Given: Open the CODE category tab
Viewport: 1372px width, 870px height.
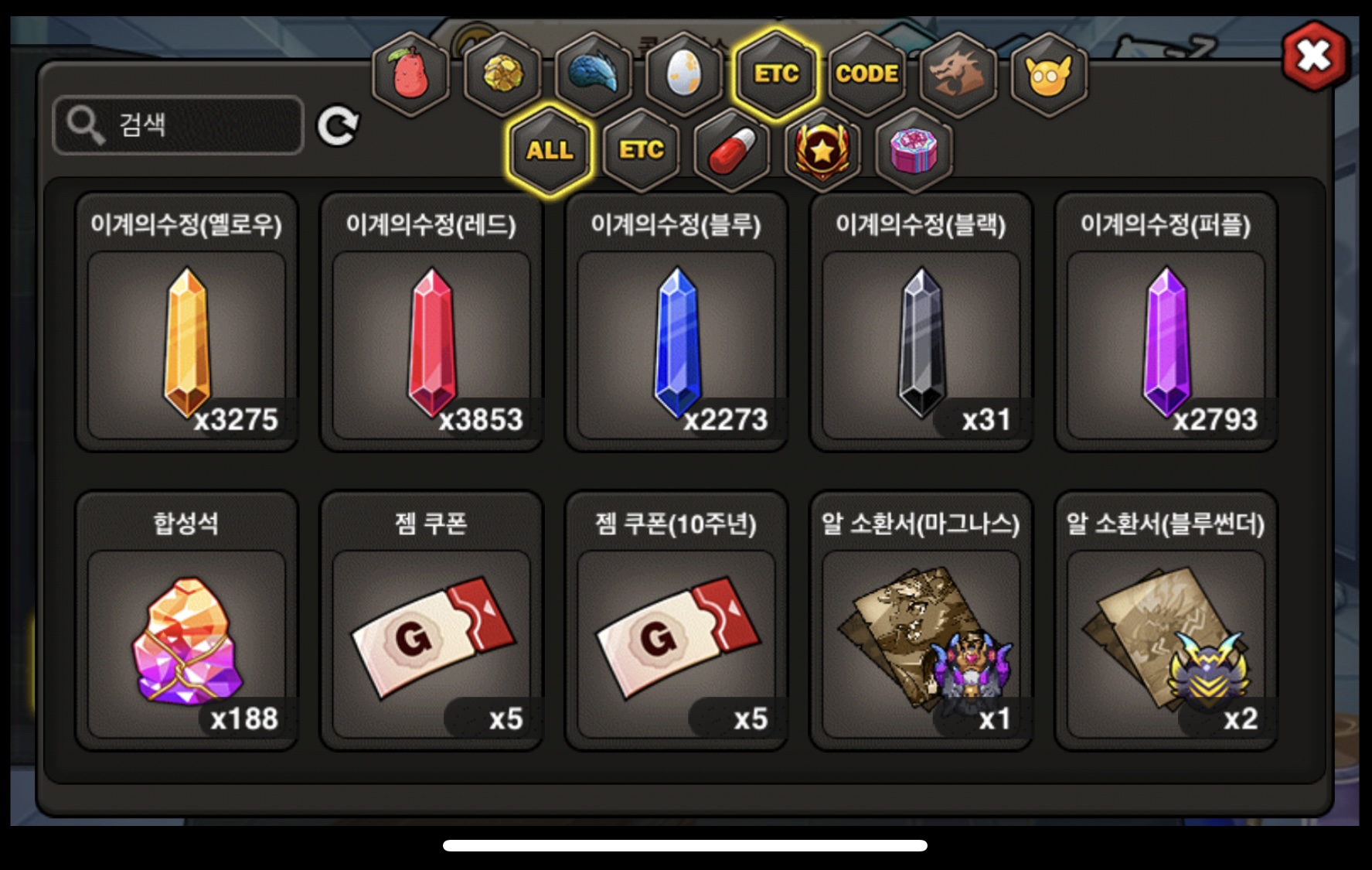Looking at the screenshot, I should 866,75.
